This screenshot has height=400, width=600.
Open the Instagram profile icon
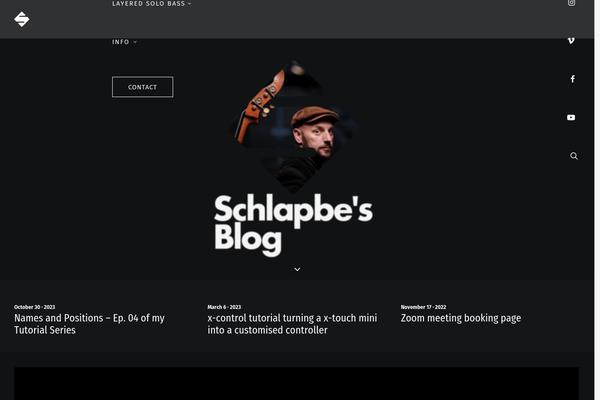pos(571,3)
